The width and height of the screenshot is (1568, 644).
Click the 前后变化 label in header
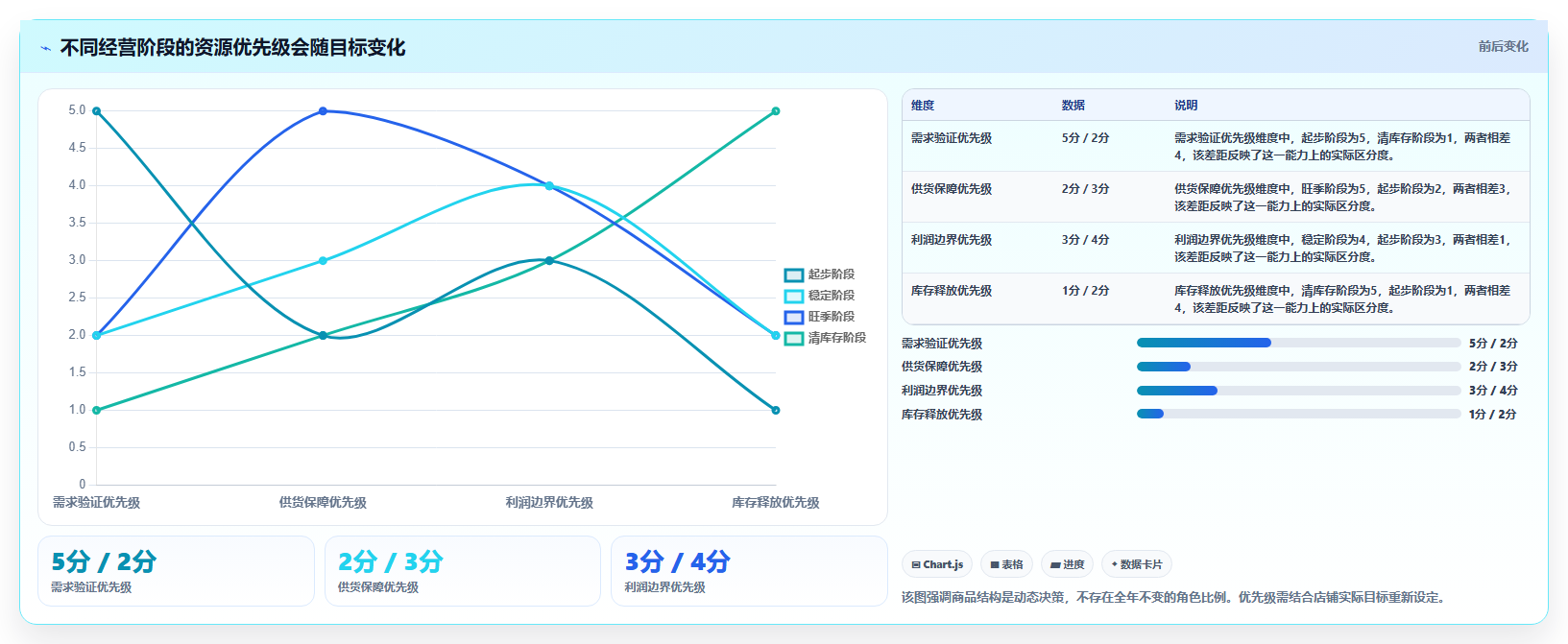tap(1503, 46)
